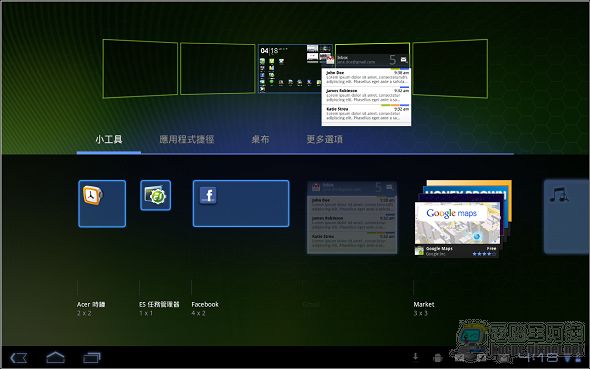Tap the download notification arrow icon

(415, 357)
